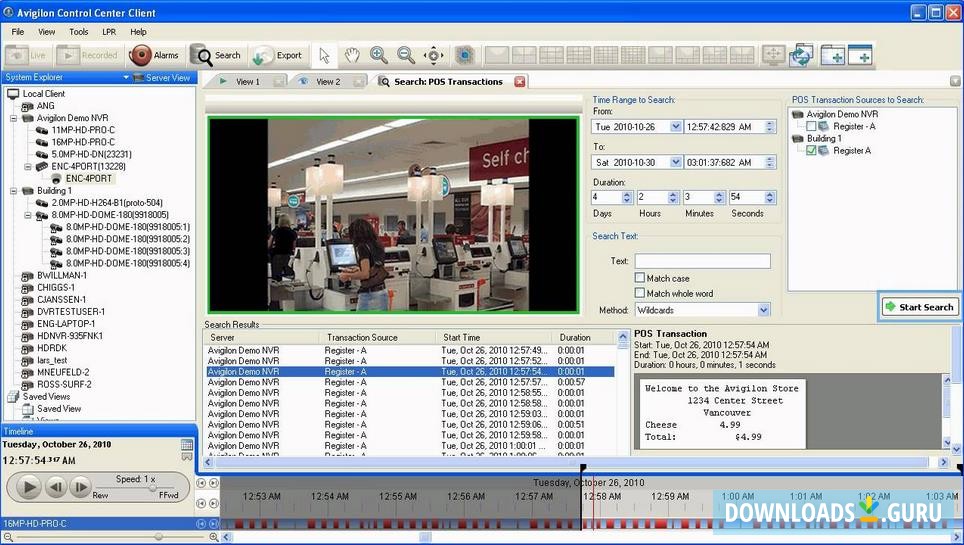Click the Search Text input field
Viewport: 964px width, 545px height.
(x=702, y=261)
